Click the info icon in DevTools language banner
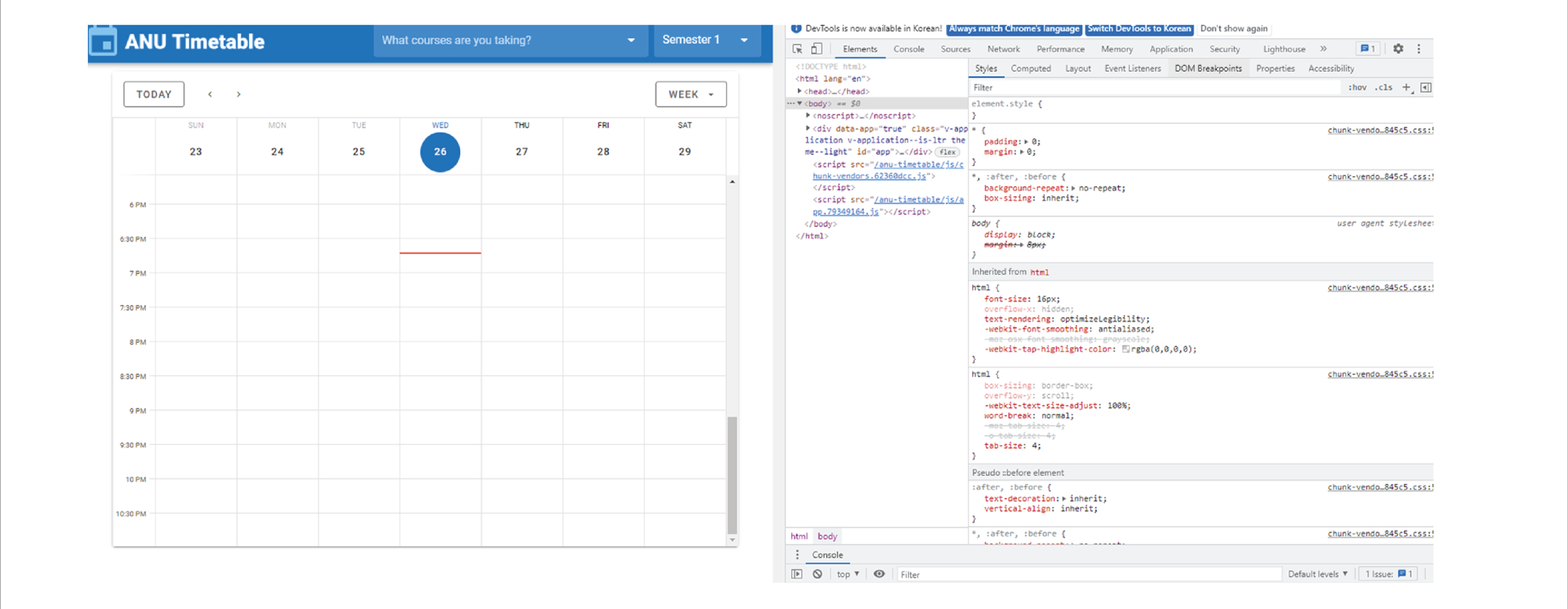The image size is (1568, 609). click(x=795, y=29)
